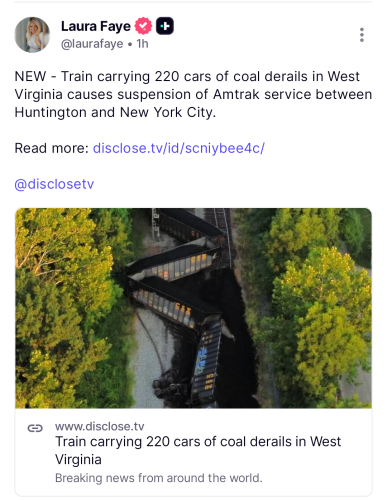387x500 pixels.
Task: Click the pink verified checkmark badge
Action: [x=143, y=26]
